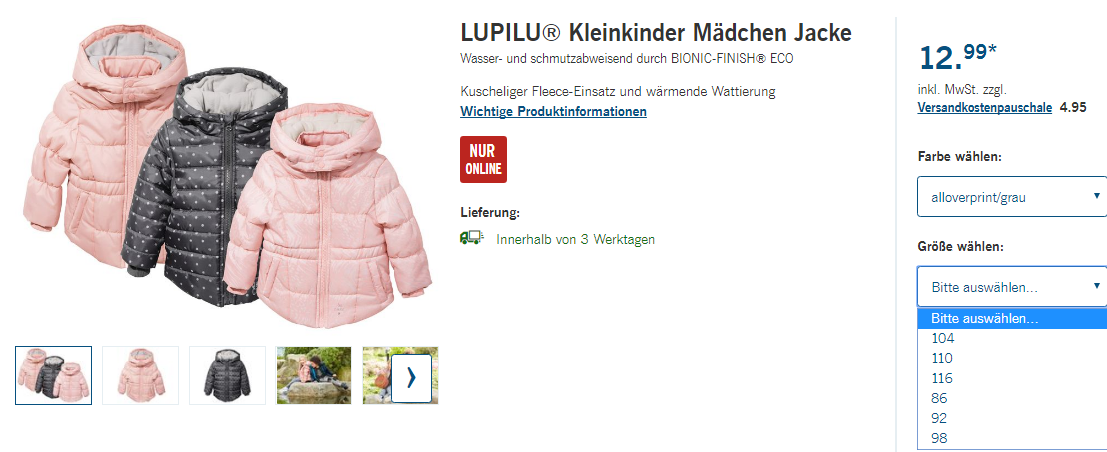Image resolution: width=1107 pixels, height=452 pixels.
Task: Click the main product image of jackets
Action: point(226,175)
